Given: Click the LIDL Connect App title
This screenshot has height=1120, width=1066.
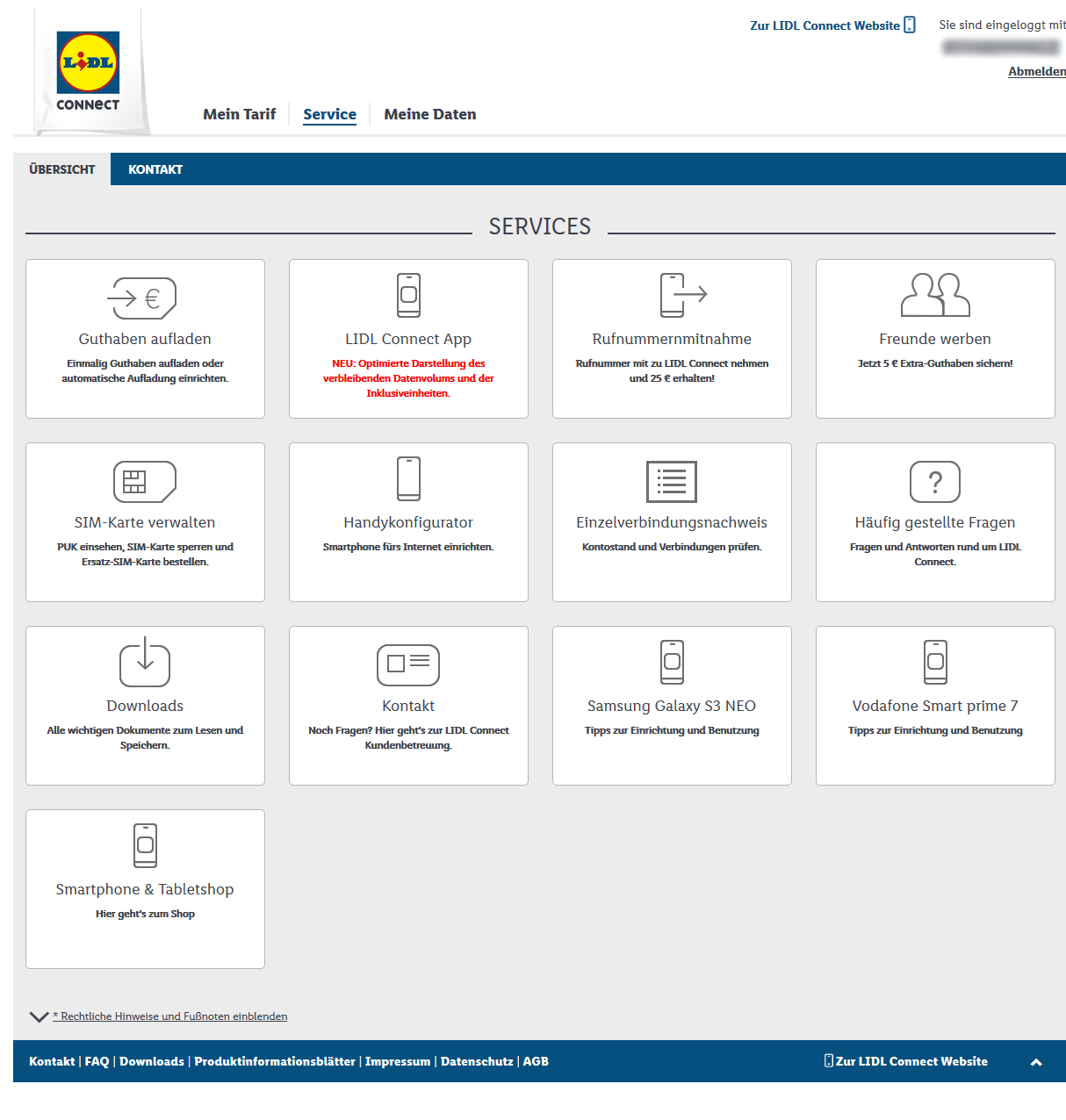Looking at the screenshot, I should 408,339.
